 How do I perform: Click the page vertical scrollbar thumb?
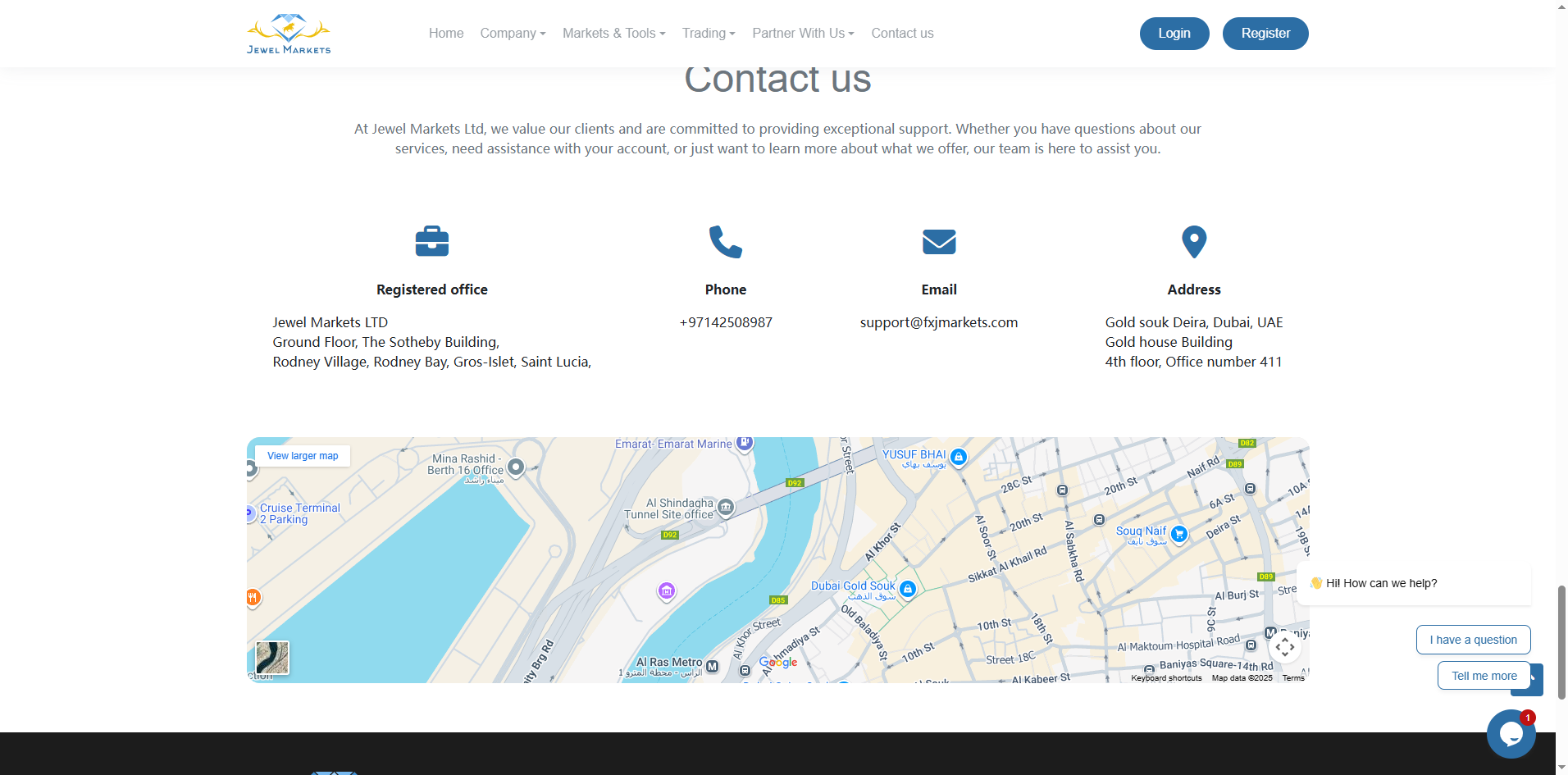1561,642
